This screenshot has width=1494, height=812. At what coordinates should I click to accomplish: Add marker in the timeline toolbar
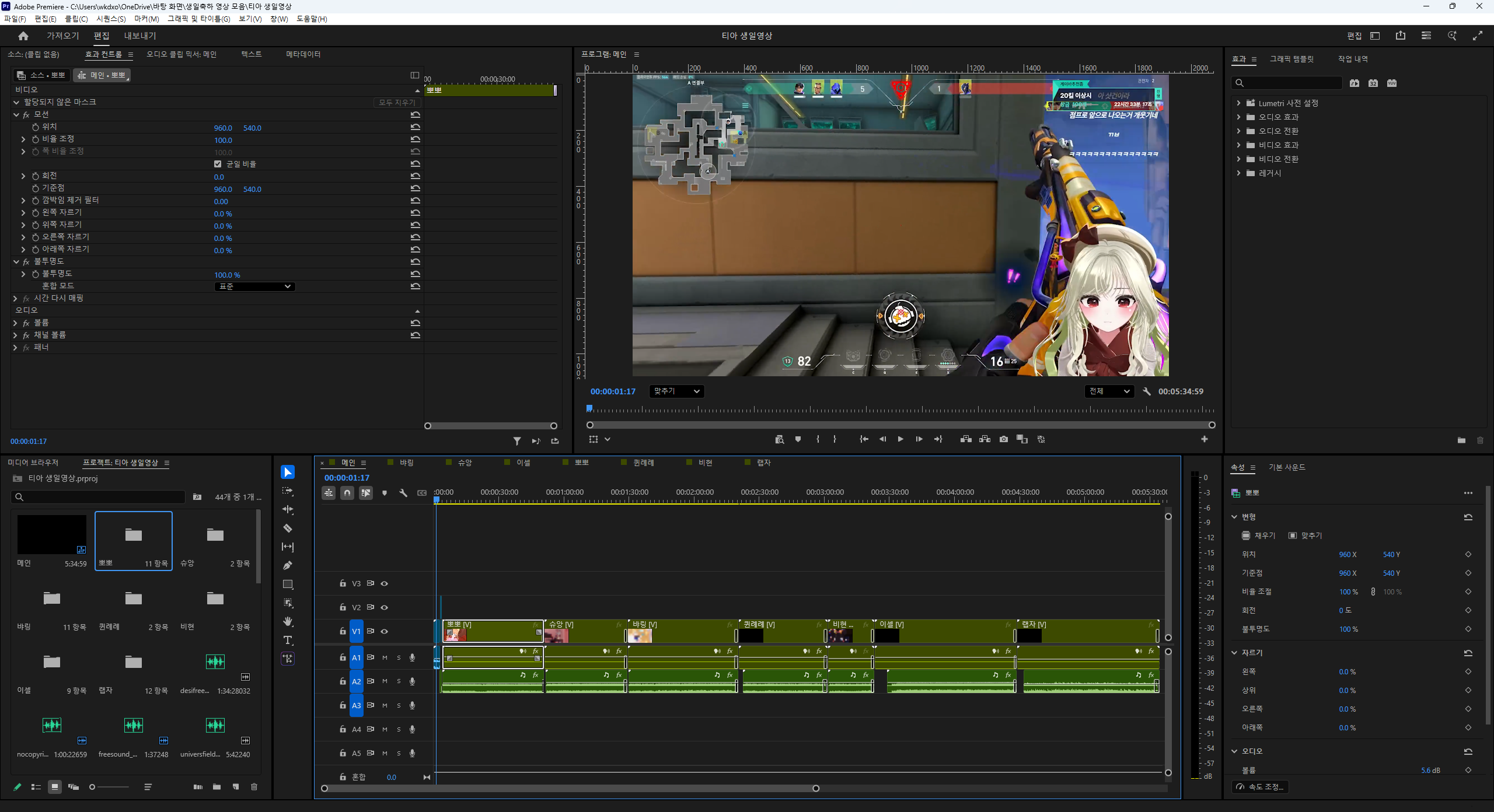click(x=384, y=493)
